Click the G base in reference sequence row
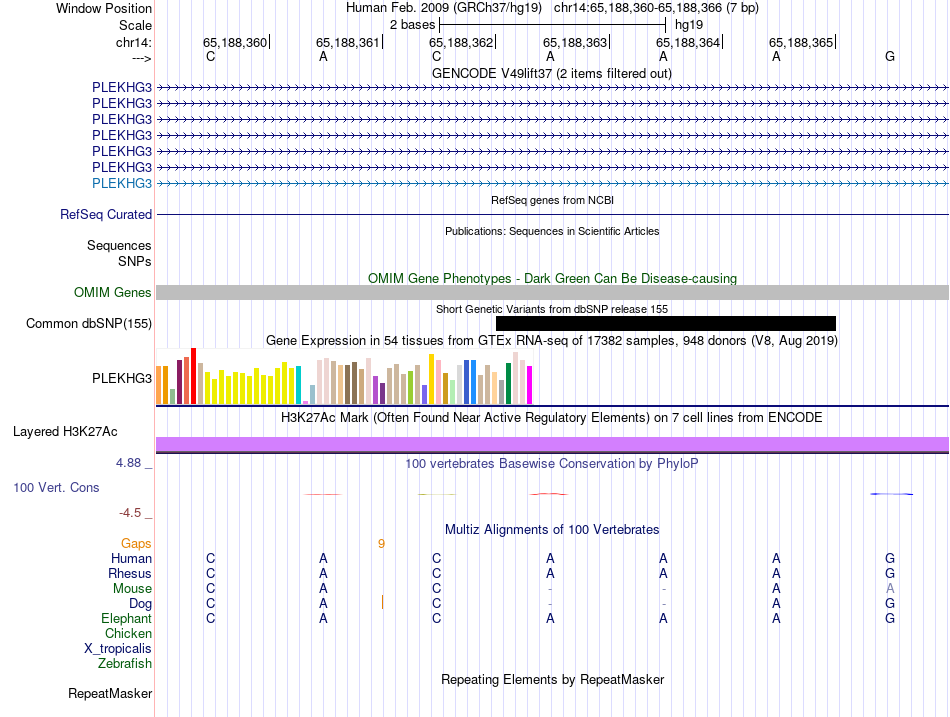950x717 pixels. point(890,56)
